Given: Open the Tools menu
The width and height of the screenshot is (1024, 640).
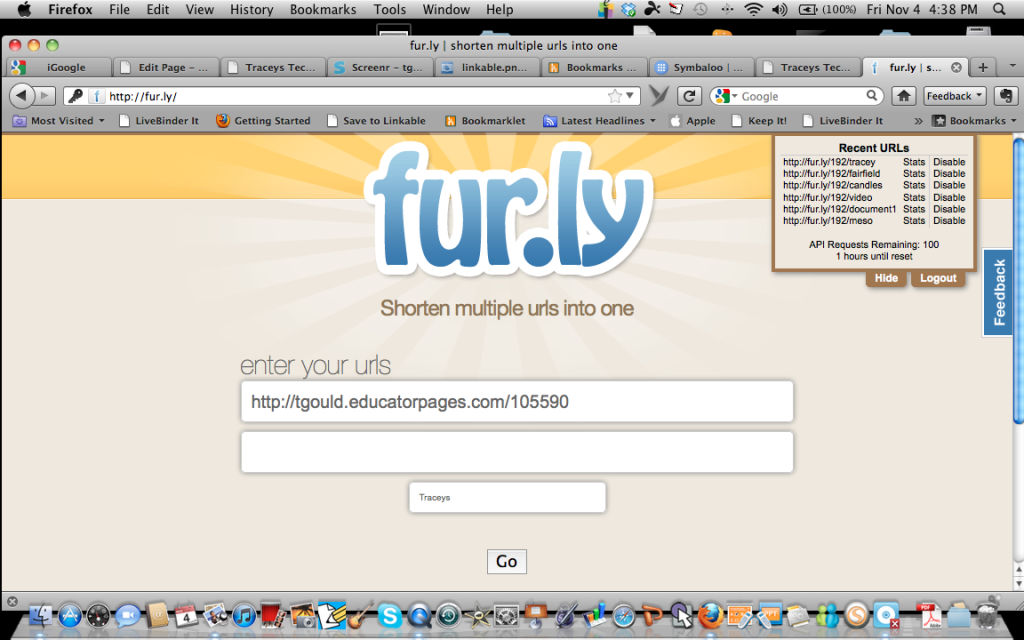Looking at the screenshot, I should 389,9.
